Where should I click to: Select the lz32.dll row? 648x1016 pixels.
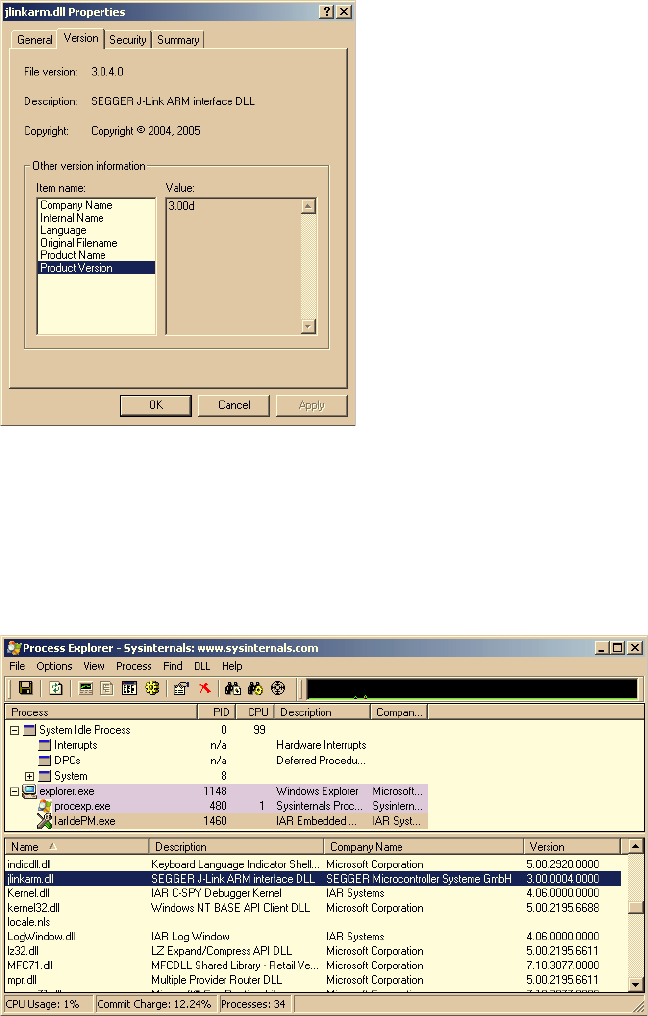point(313,951)
